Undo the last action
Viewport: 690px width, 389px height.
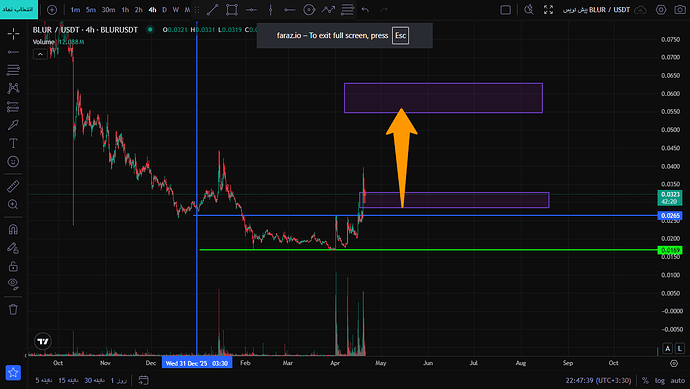(x=365, y=10)
